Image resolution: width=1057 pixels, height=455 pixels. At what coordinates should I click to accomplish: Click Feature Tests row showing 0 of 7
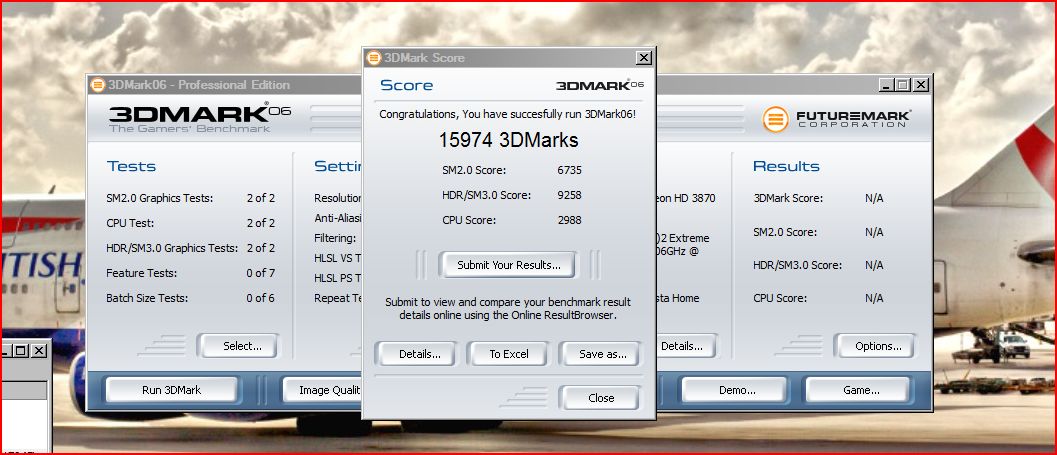[191, 273]
